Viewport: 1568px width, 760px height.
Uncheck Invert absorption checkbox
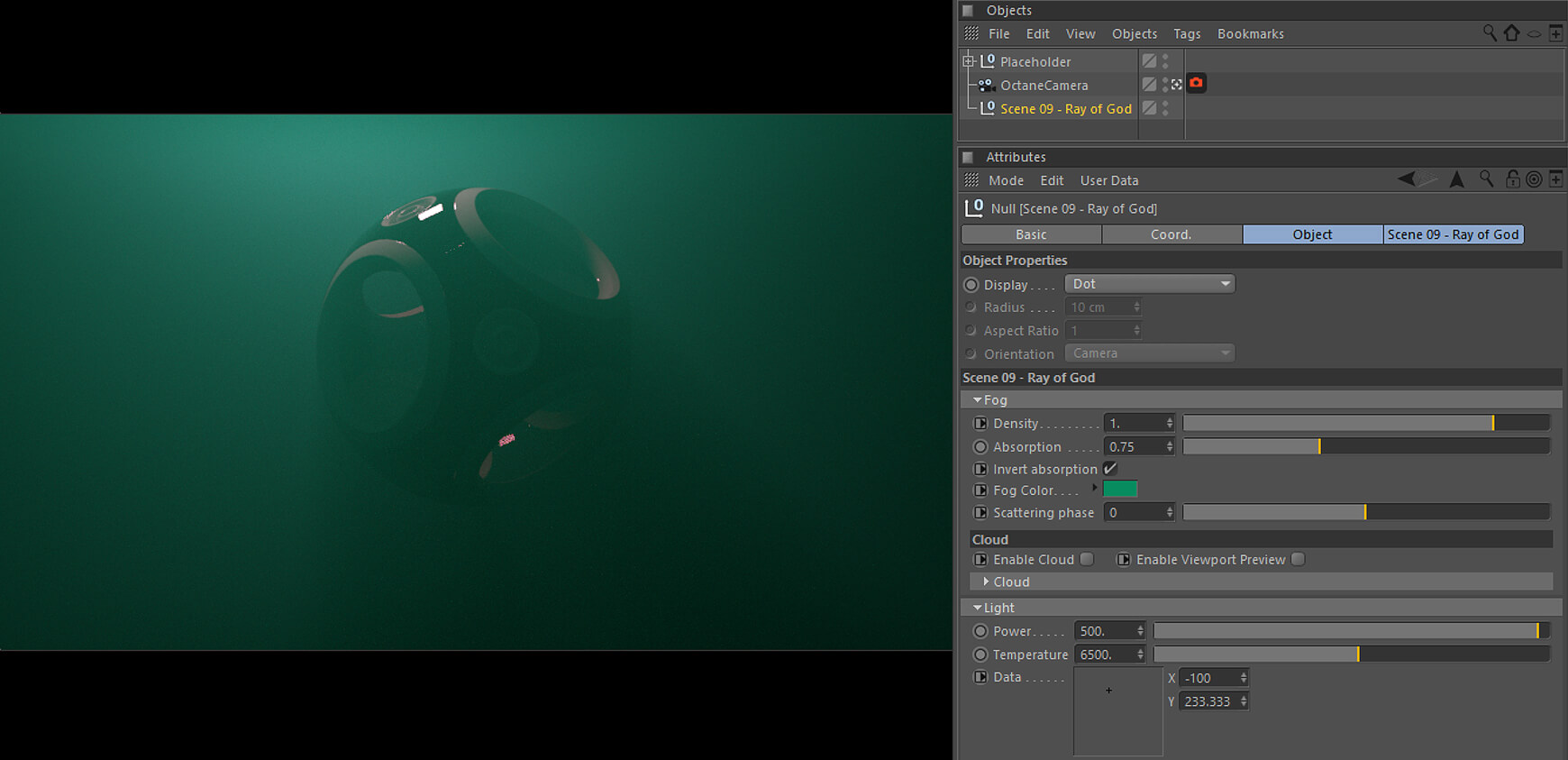(1110, 469)
